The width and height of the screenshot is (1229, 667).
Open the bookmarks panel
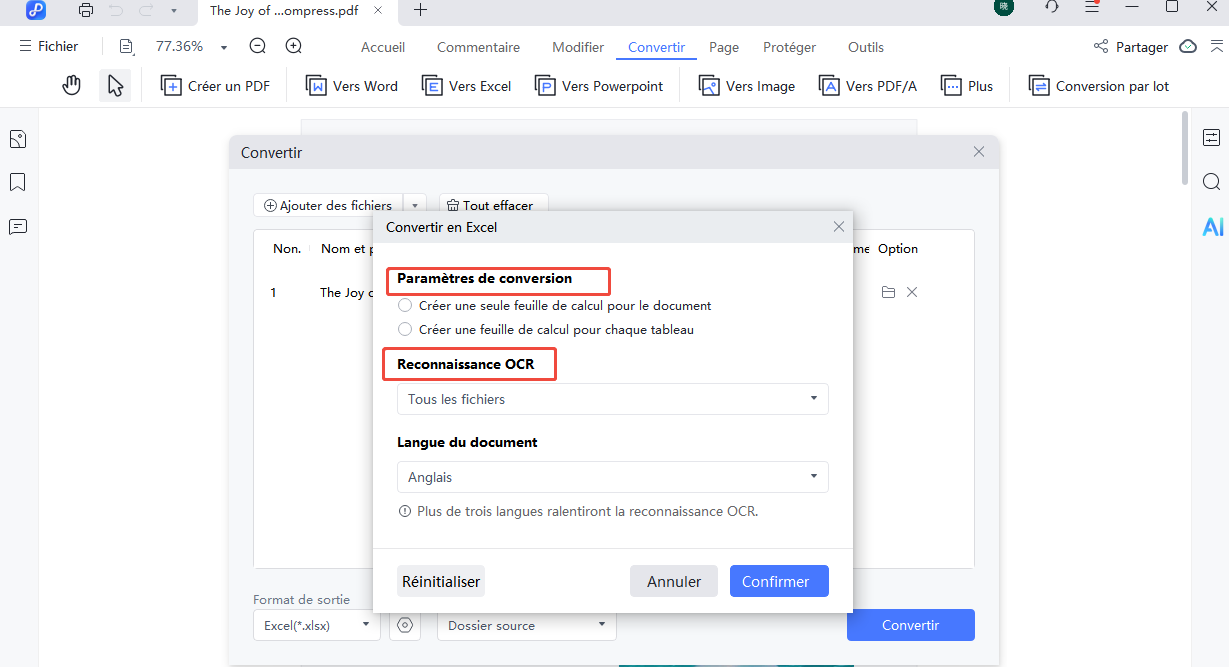(18, 183)
